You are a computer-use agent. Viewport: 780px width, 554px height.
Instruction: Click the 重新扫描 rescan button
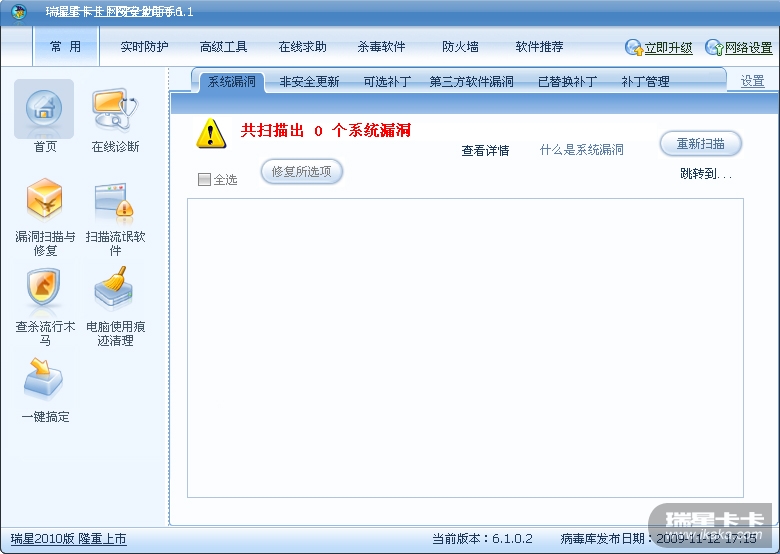pyautogui.click(x=700, y=144)
